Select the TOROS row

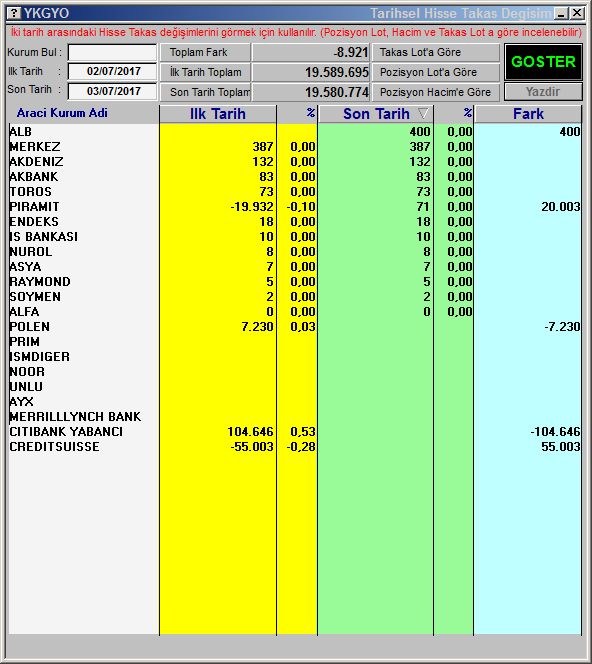click(295, 192)
